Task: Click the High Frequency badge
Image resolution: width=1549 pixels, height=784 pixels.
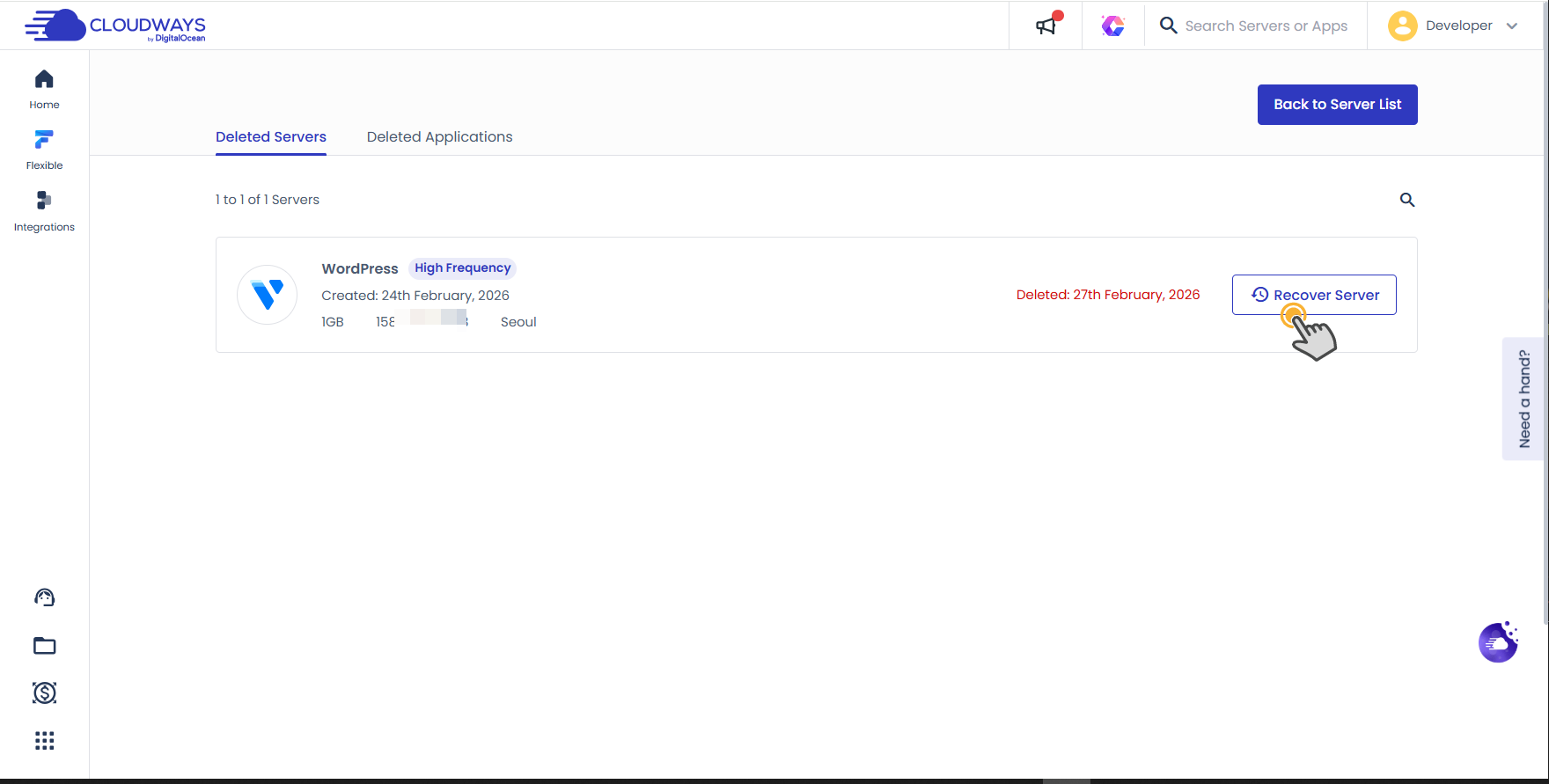Action: tap(463, 267)
